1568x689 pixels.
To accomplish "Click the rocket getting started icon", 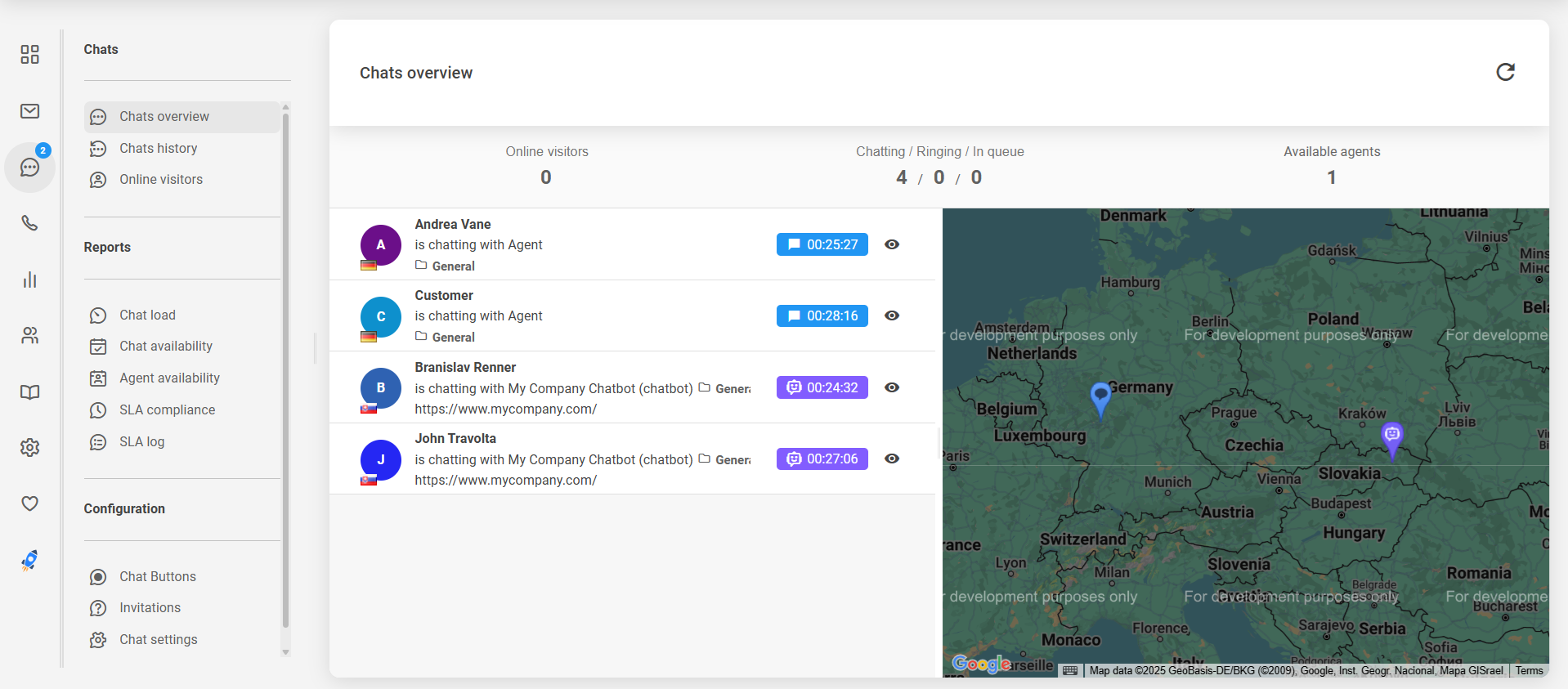I will 30,560.
